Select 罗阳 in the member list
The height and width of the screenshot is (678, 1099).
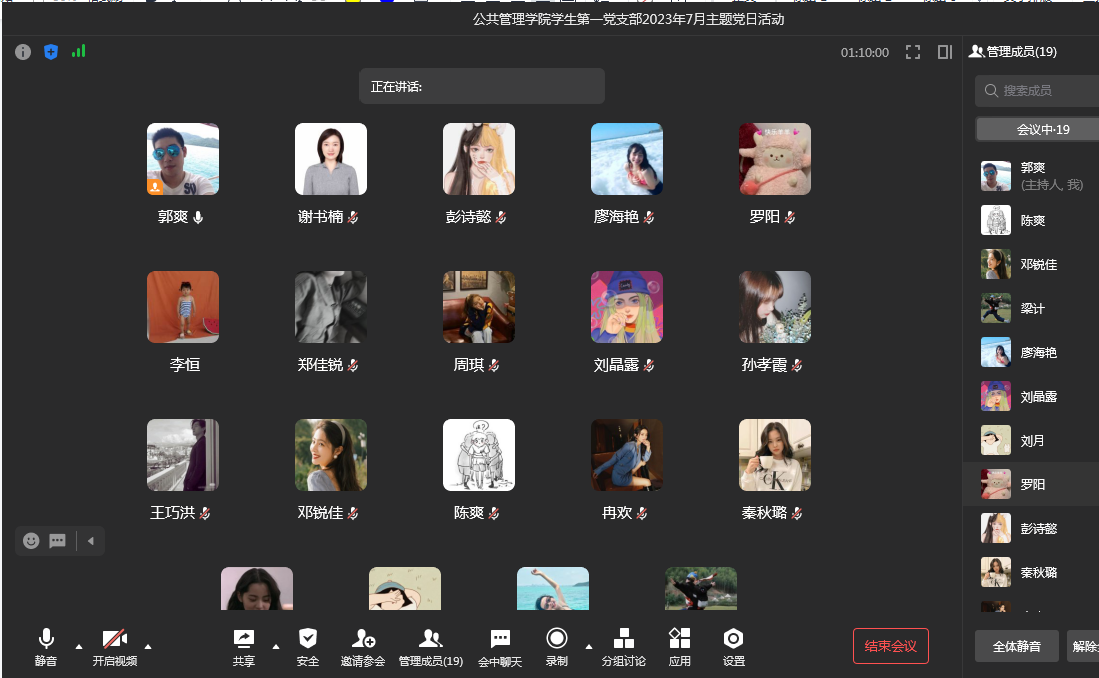tap(1032, 484)
